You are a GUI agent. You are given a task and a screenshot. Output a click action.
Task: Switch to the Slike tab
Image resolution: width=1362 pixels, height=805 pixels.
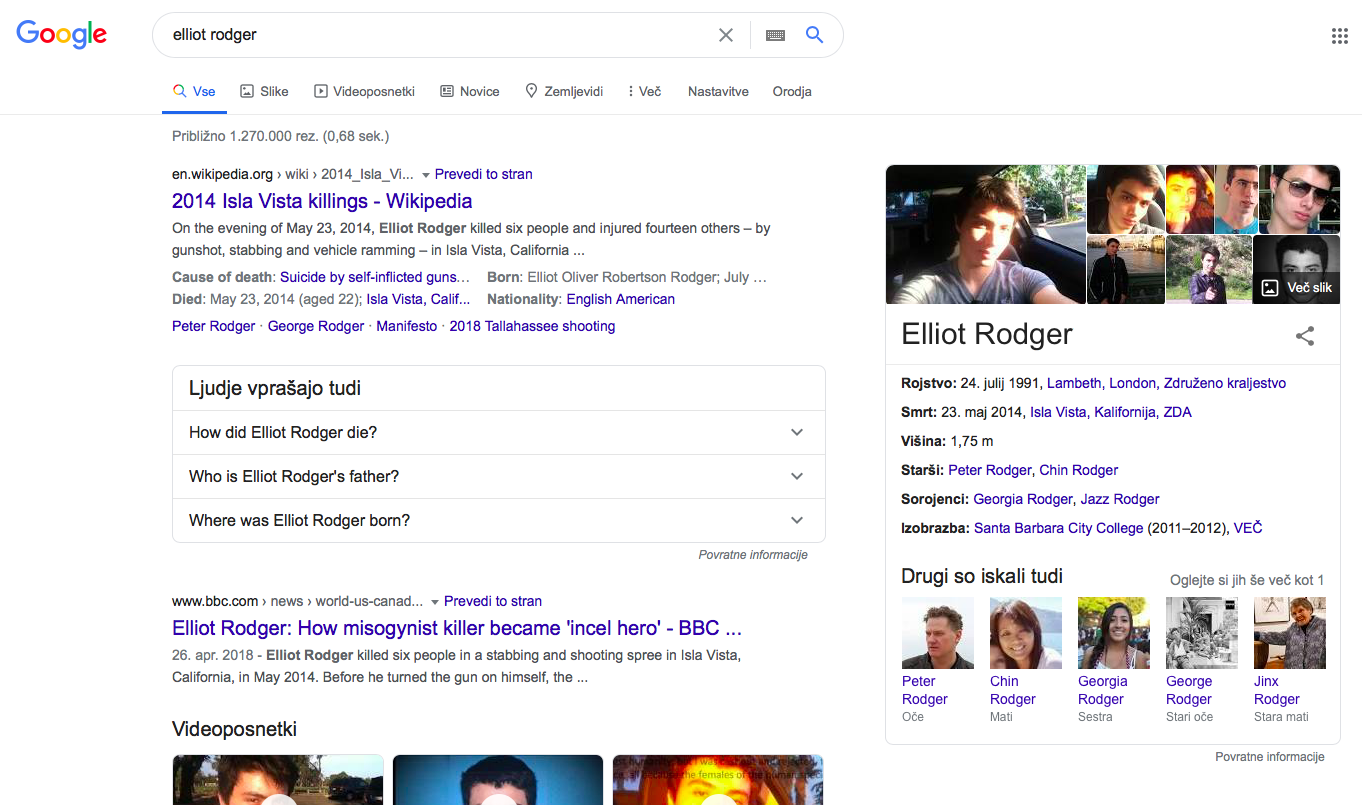(x=264, y=91)
